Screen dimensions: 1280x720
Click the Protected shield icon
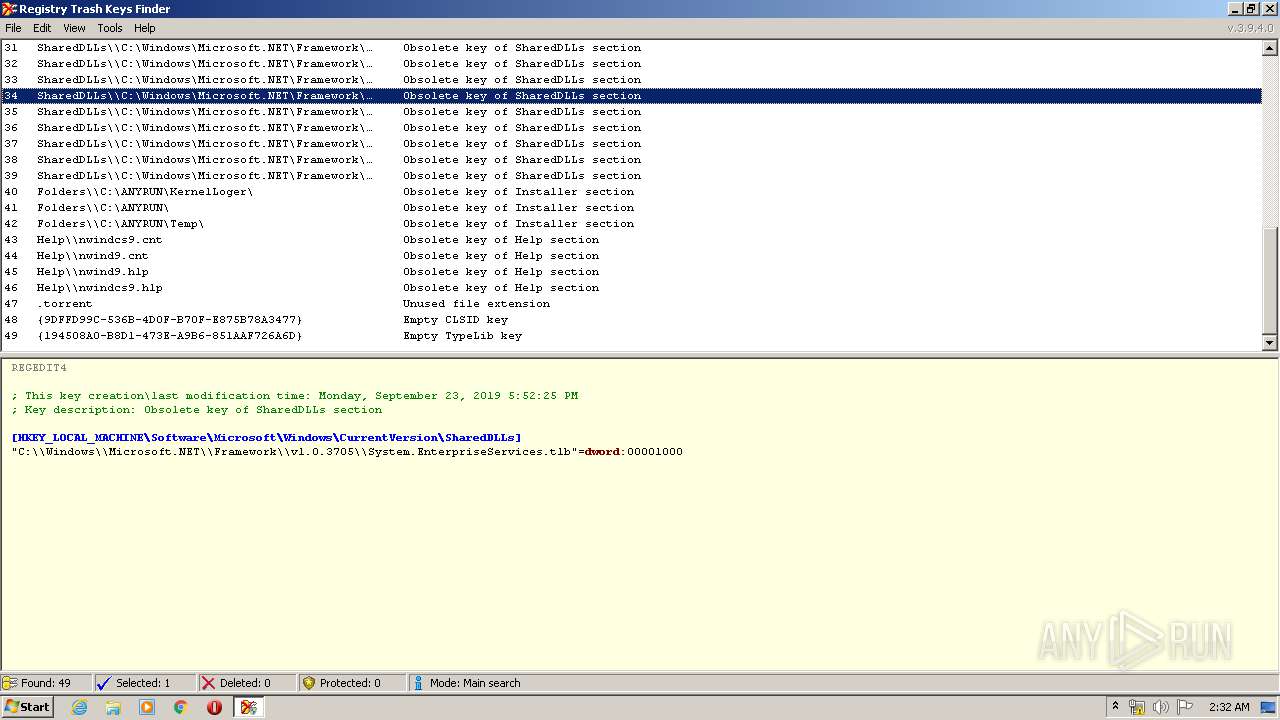[x=309, y=683]
